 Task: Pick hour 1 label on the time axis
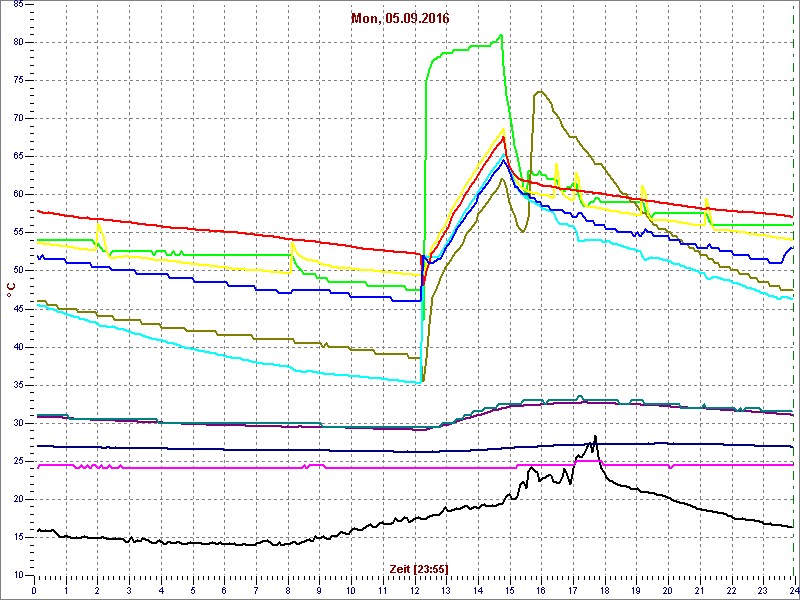pyautogui.click(x=66, y=589)
